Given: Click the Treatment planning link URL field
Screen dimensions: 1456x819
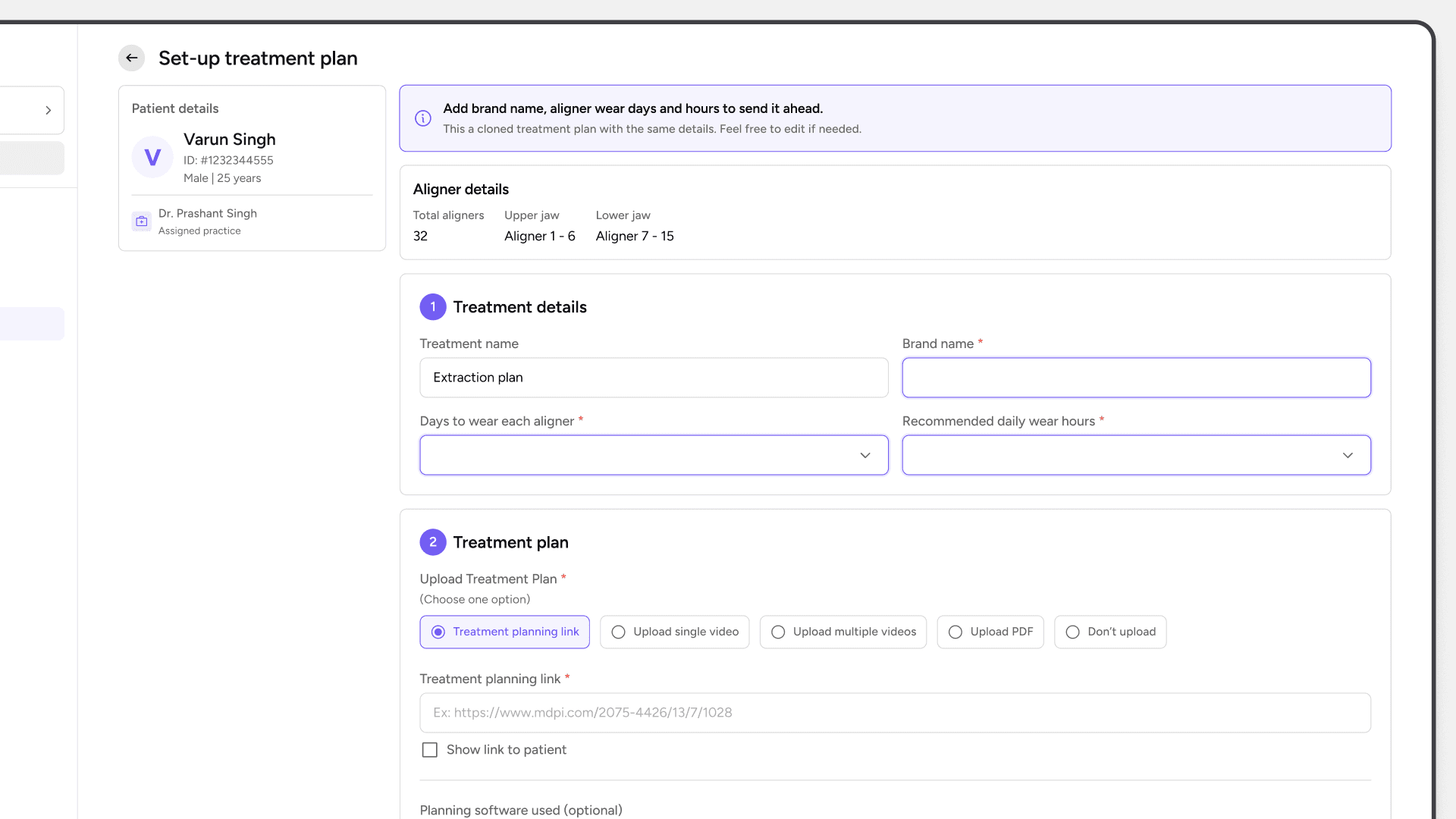Looking at the screenshot, I should [895, 713].
